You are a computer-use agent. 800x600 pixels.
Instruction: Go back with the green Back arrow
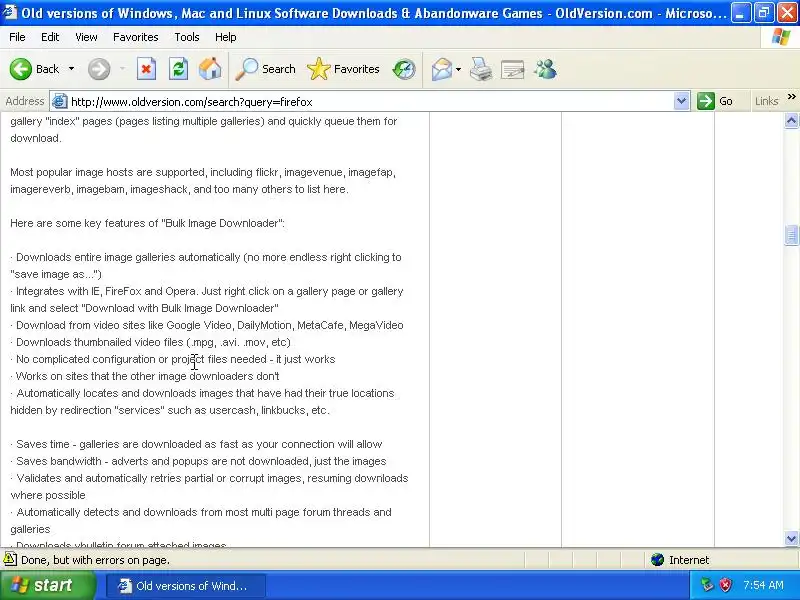point(34,69)
